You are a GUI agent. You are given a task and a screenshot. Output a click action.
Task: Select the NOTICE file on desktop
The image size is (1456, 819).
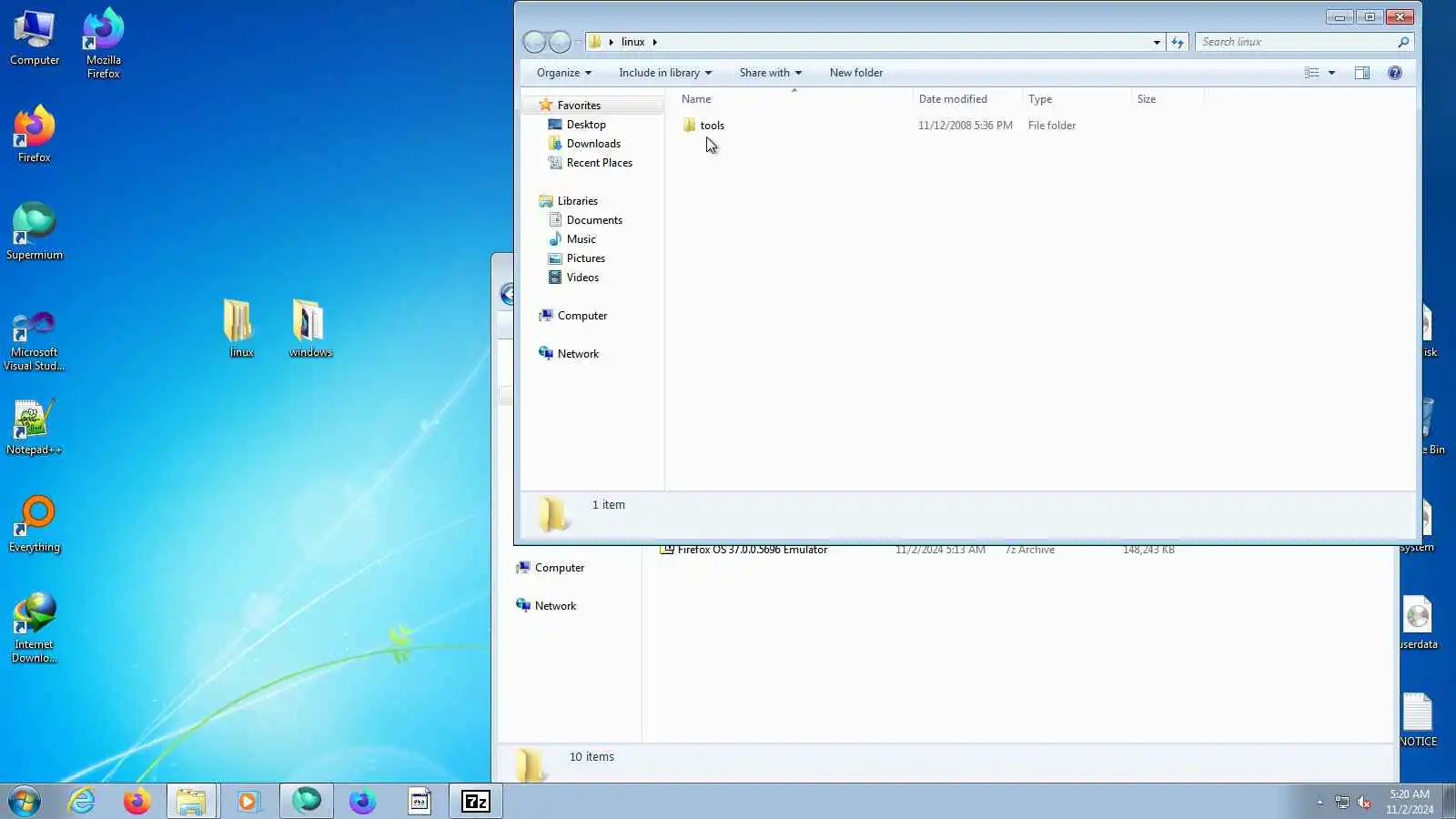[1418, 720]
